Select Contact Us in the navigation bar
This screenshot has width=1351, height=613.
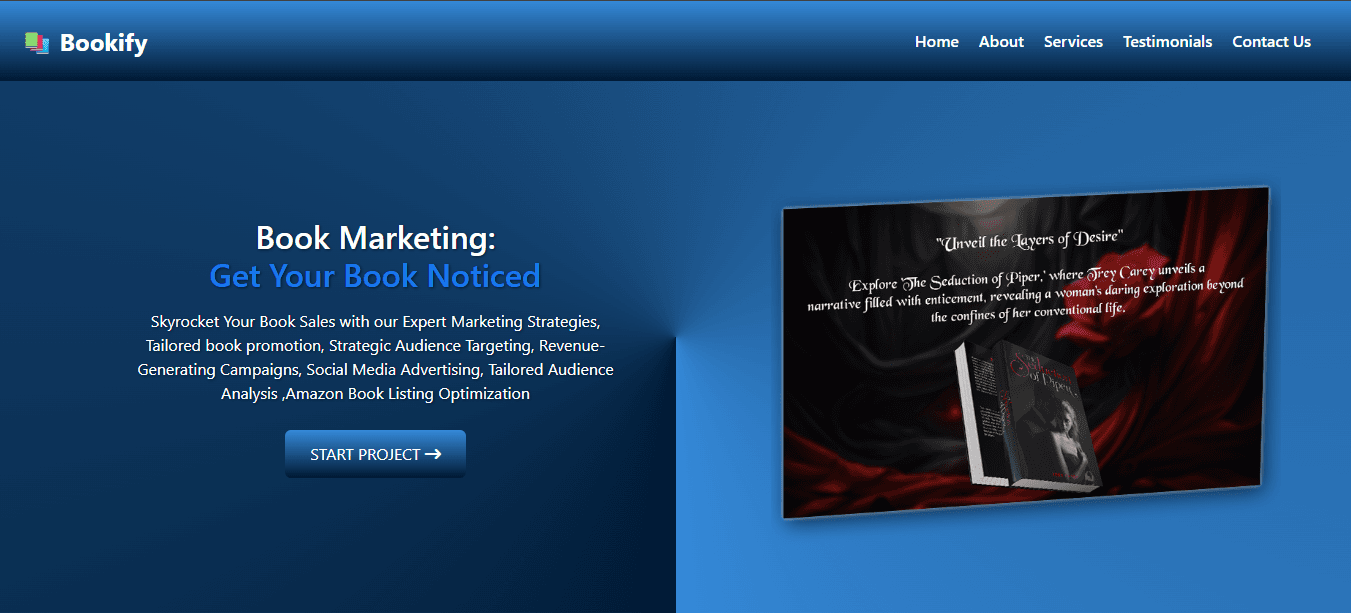click(x=1270, y=42)
